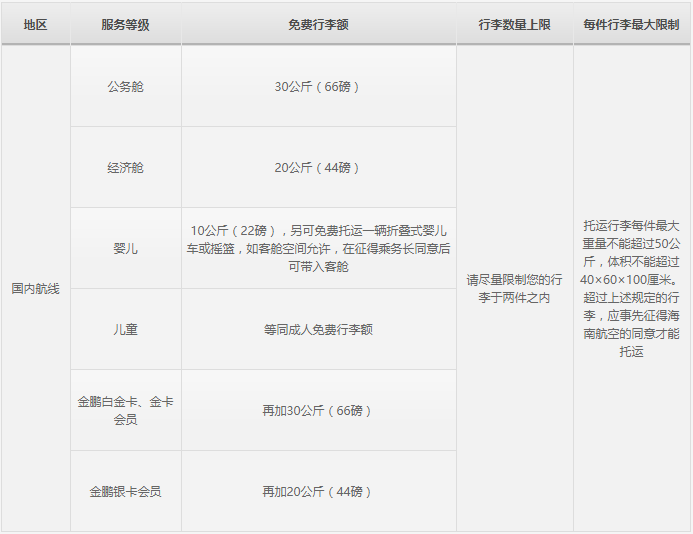This screenshot has height=534, width=693.
Task: Select the 20公斤（44磅） allowance cell
Action: pos(318,168)
